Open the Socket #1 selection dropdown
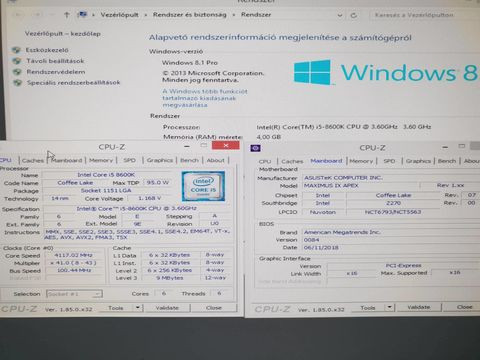Viewport: 480px width, 360px height. (74, 294)
